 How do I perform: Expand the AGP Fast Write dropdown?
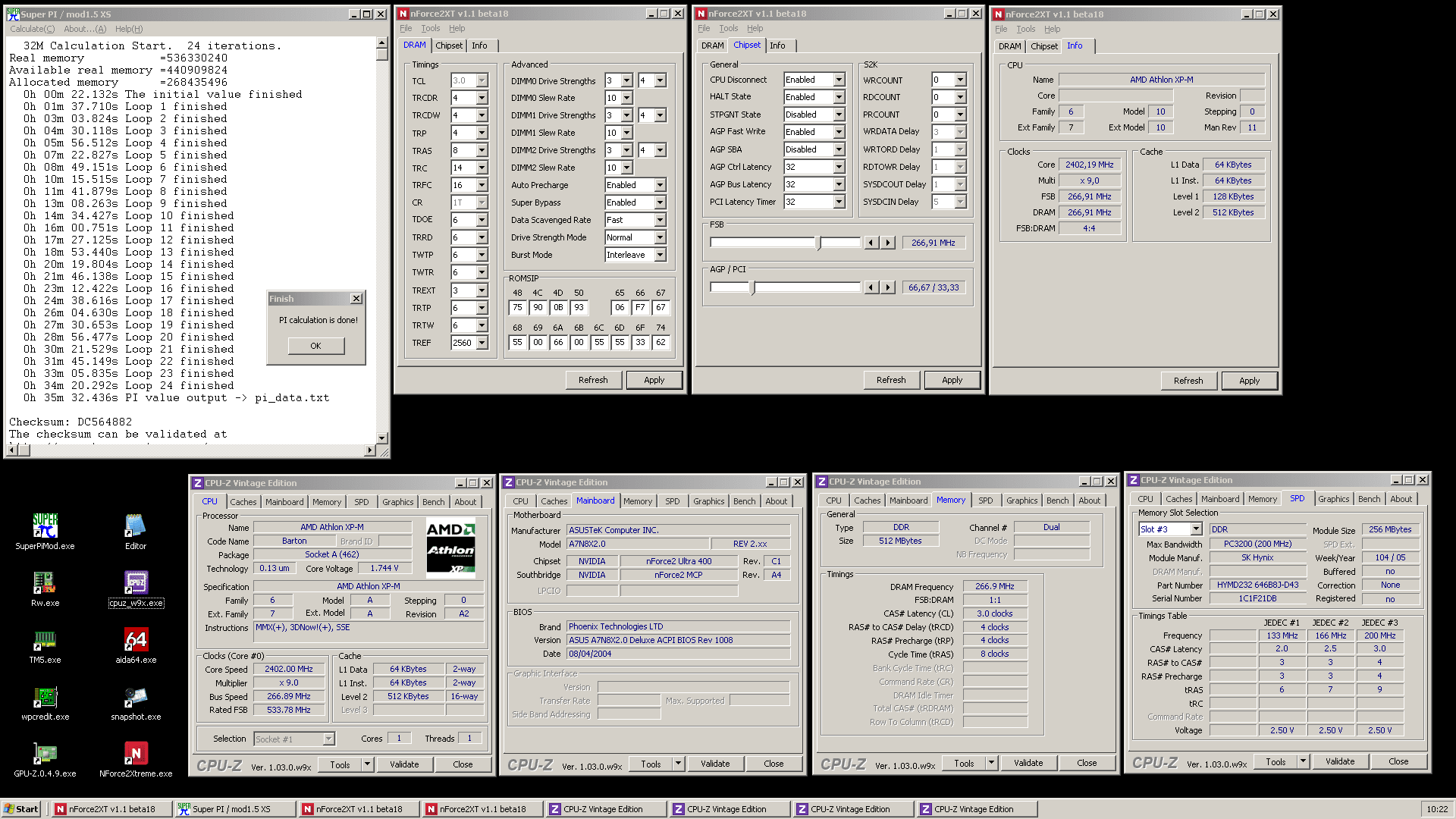click(x=838, y=131)
